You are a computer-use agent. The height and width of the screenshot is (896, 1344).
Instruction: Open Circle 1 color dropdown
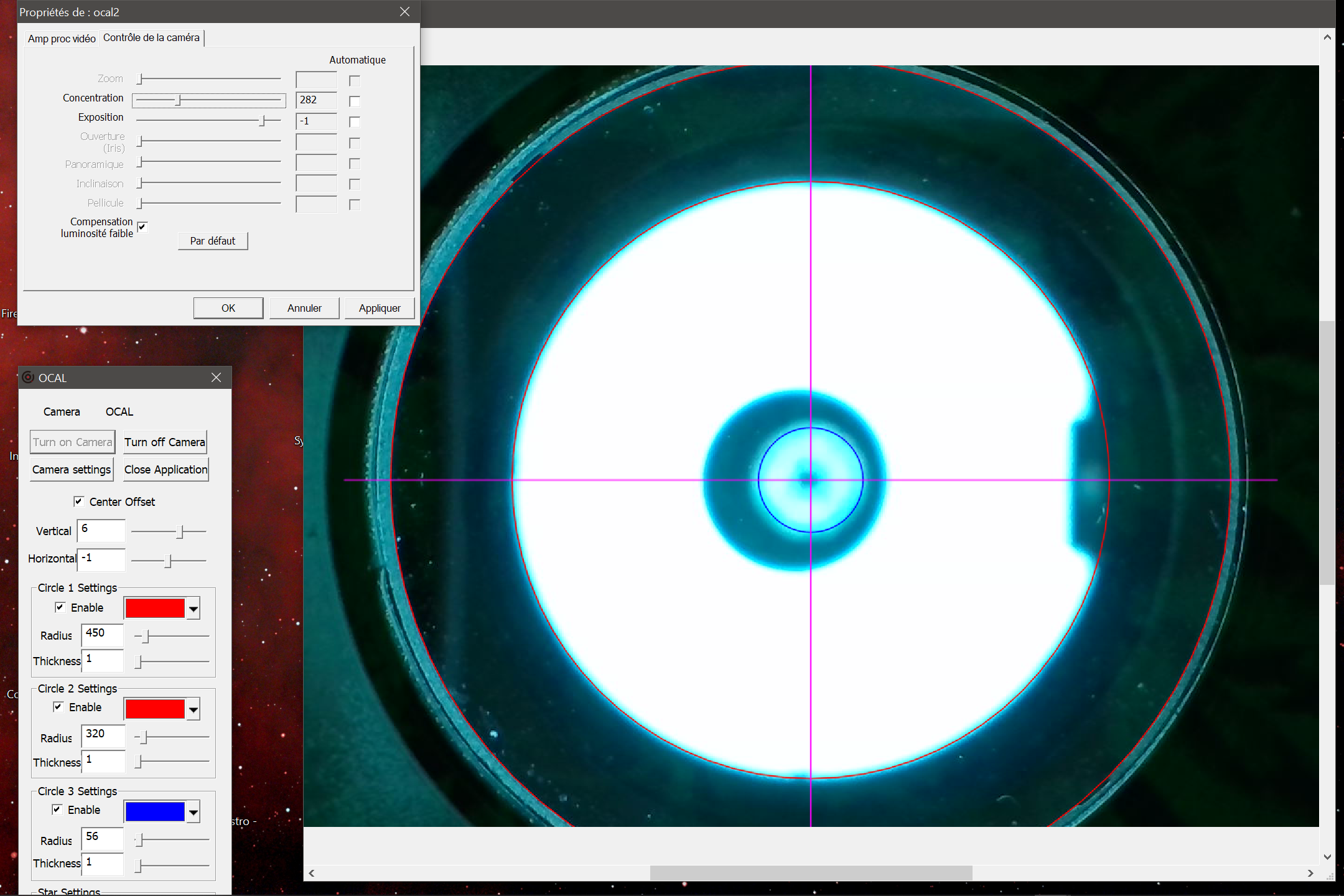coord(194,609)
